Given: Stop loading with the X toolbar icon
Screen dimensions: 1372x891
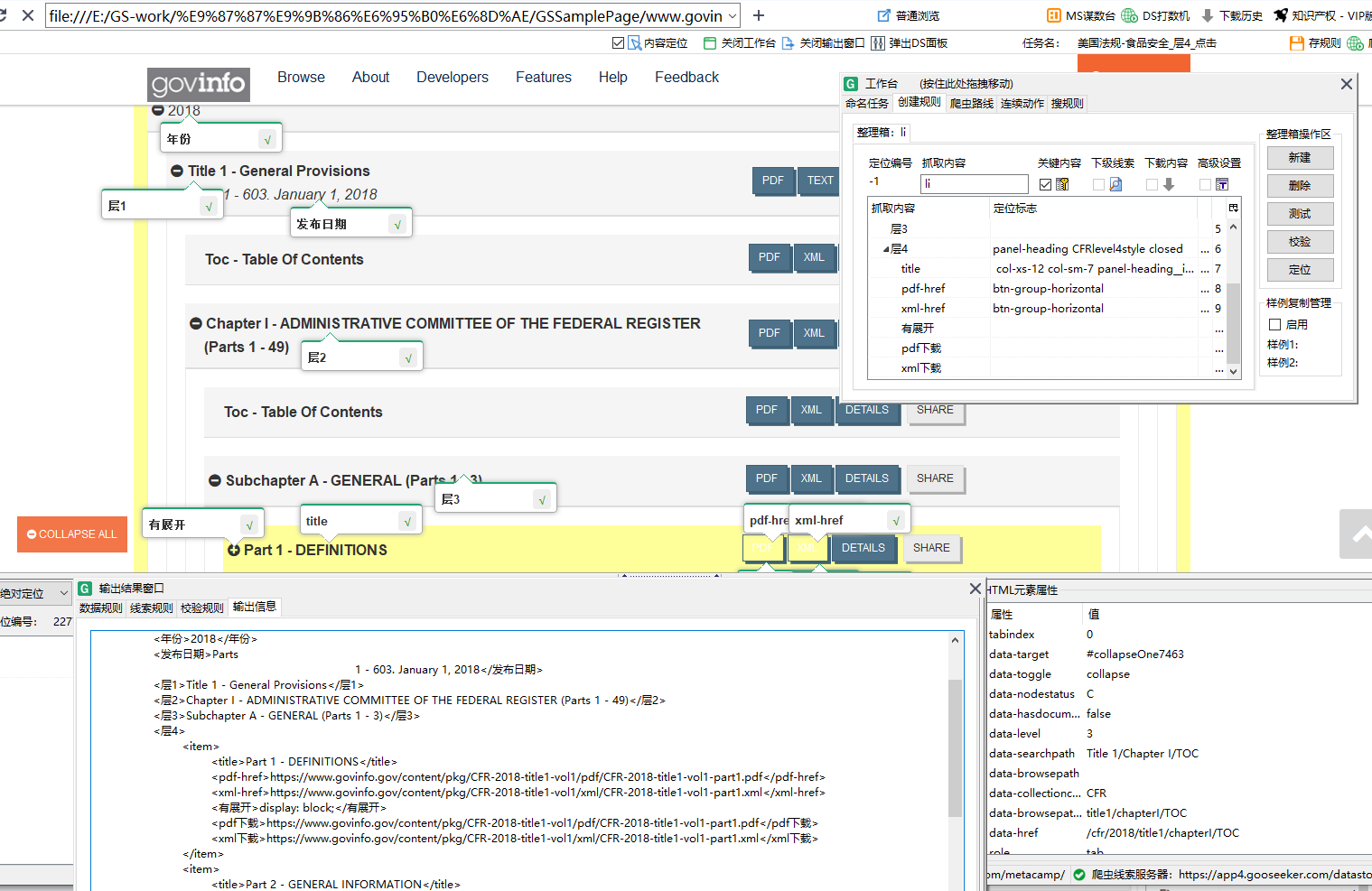Looking at the screenshot, I should [x=28, y=15].
